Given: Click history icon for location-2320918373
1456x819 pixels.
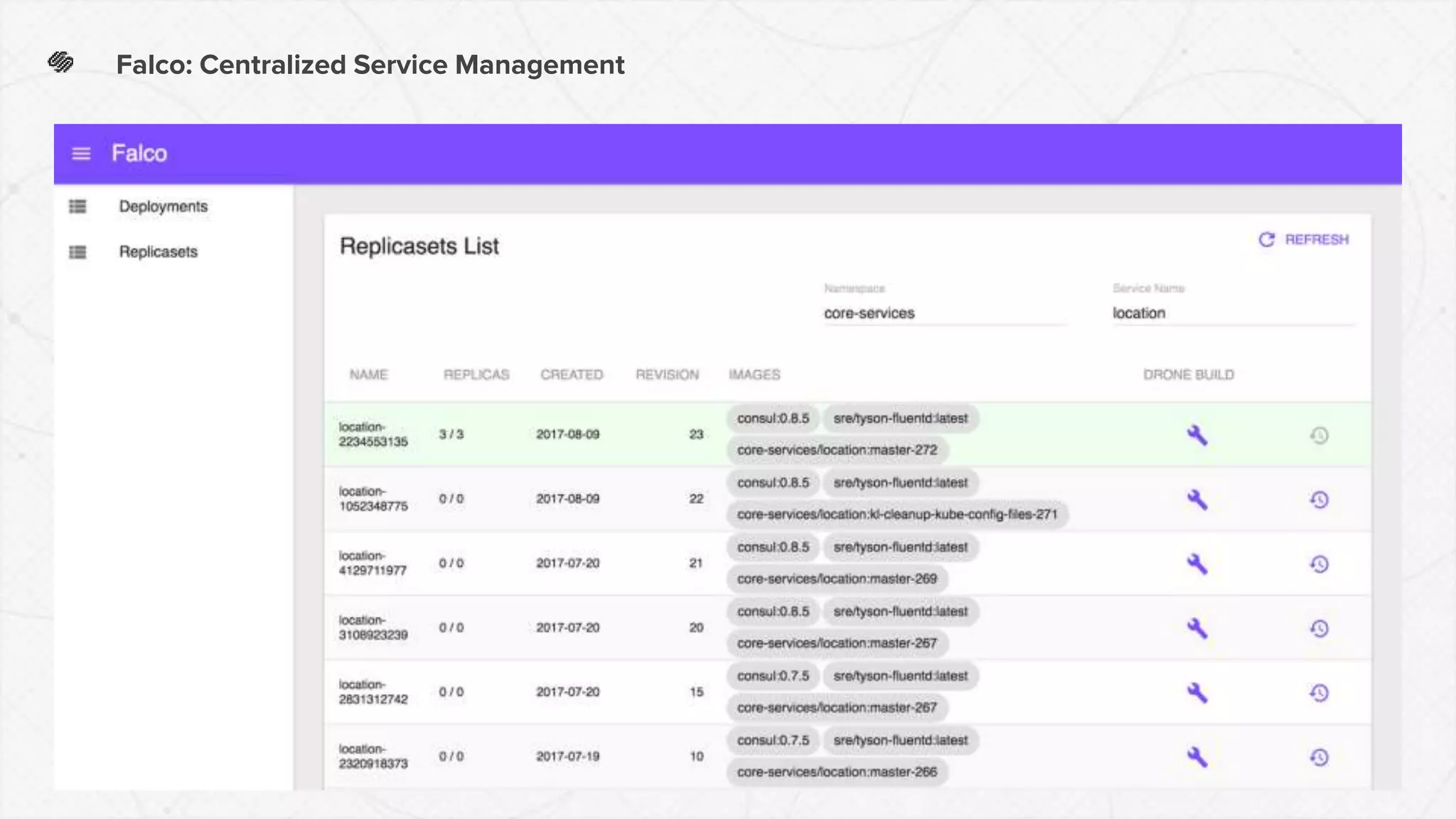Looking at the screenshot, I should [x=1319, y=757].
